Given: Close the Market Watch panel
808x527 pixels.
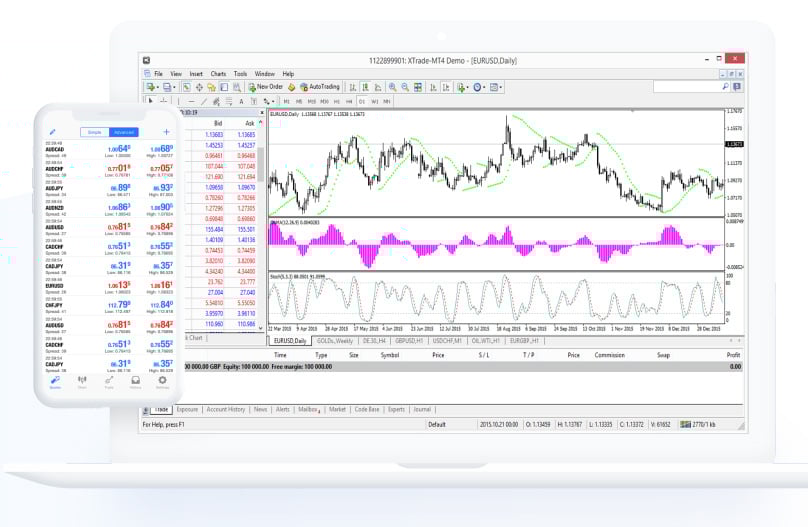Looking at the screenshot, I should pyautogui.click(x=262, y=113).
